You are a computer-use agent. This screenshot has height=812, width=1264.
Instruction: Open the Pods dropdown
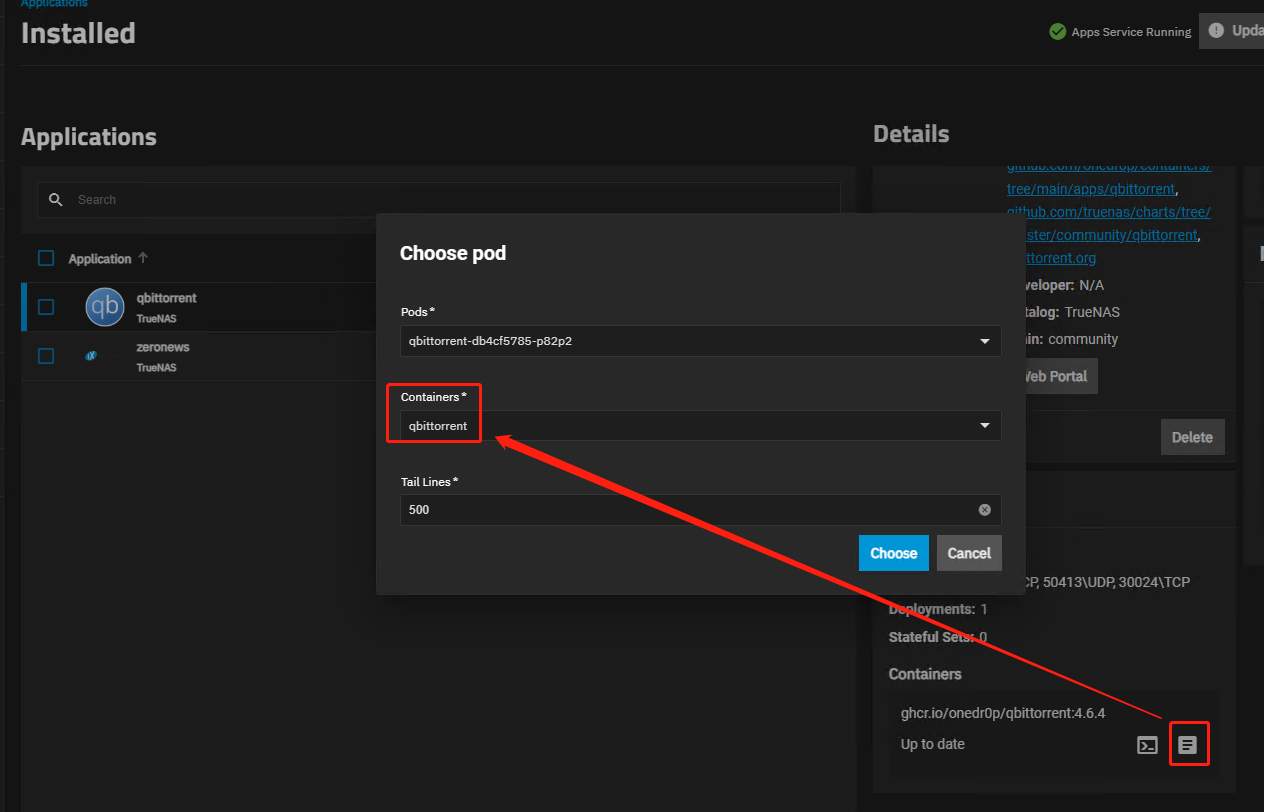(700, 340)
